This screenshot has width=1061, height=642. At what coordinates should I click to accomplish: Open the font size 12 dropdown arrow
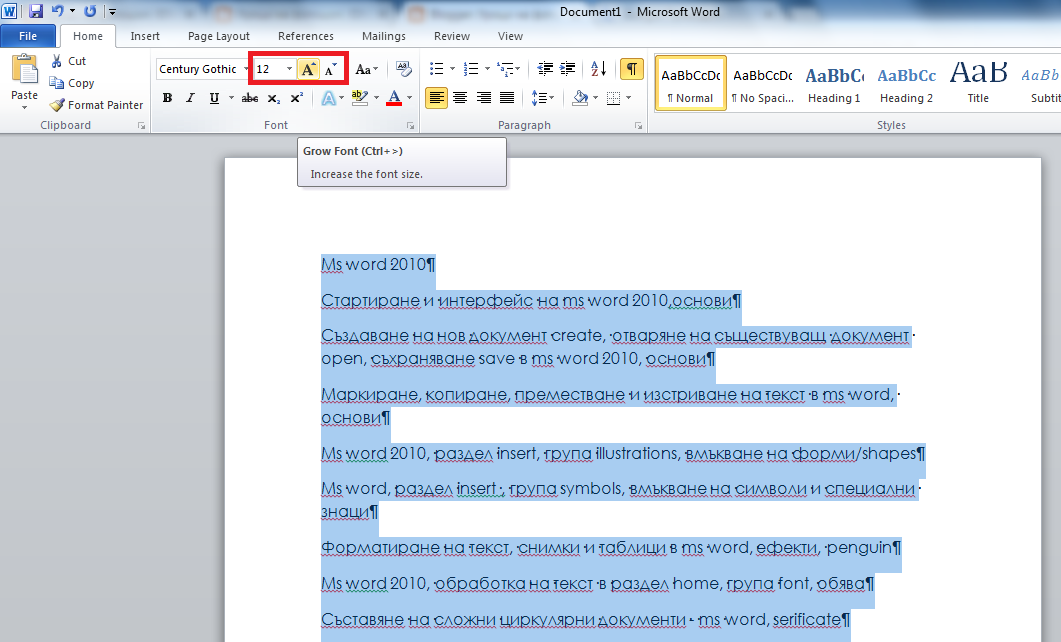pyautogui.click(x=289, y=69)
